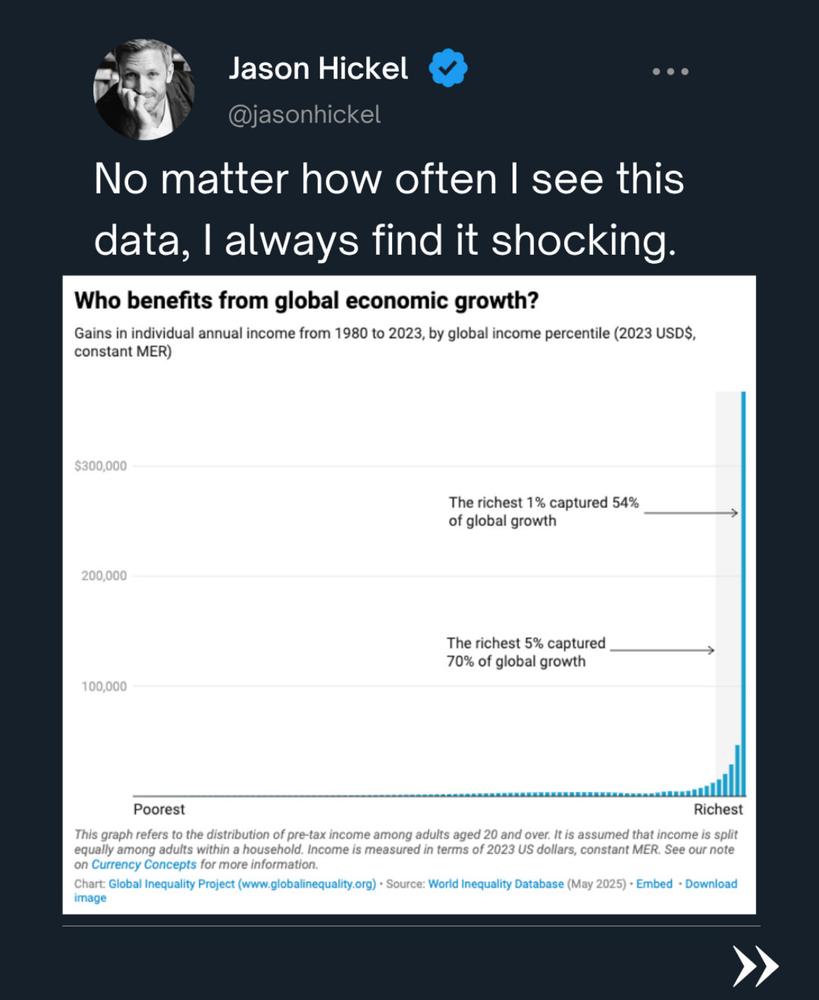Click the Download image link
This screenshot has height=1000, width=819.
click(x=711, y=884)
